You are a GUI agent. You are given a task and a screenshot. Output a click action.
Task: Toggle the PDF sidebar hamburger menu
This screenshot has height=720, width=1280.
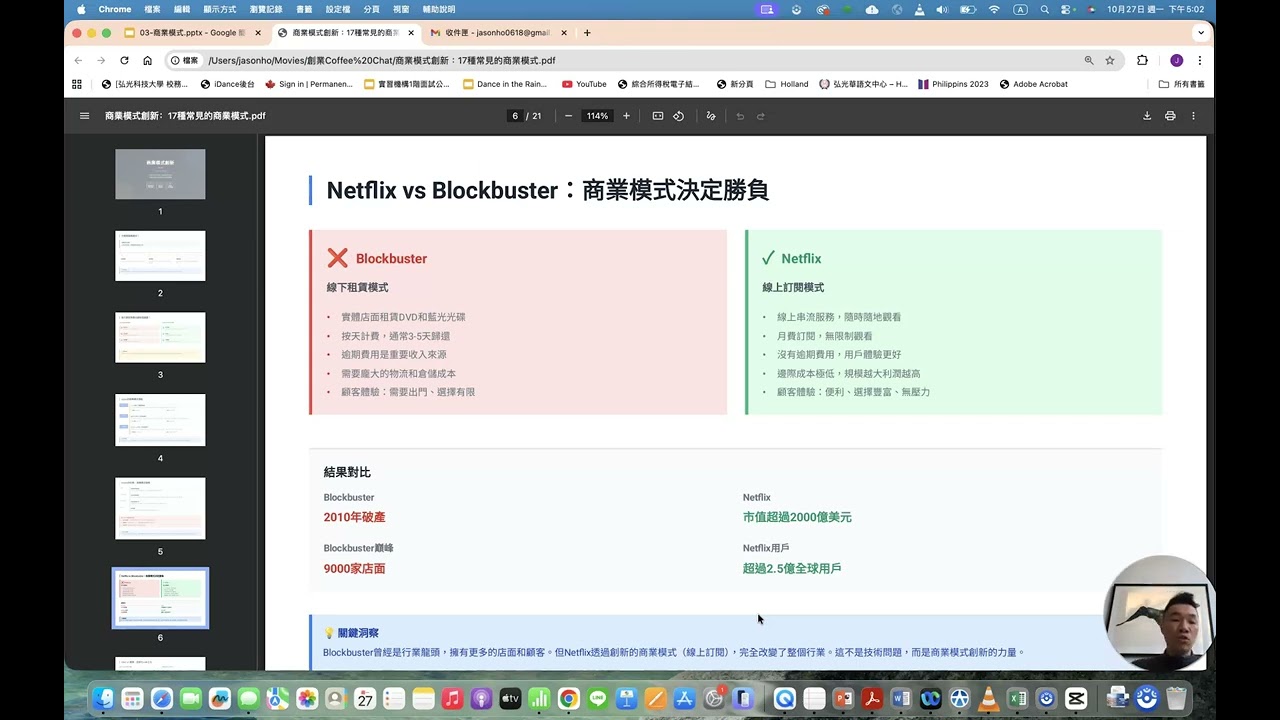84,116
